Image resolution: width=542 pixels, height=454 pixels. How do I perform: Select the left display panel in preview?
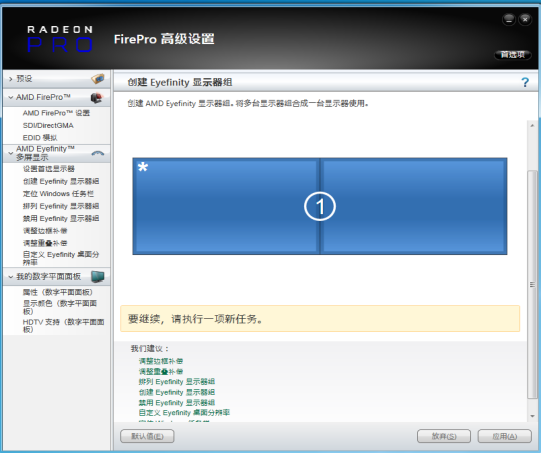pyautogui.click(x=226, y=206)
